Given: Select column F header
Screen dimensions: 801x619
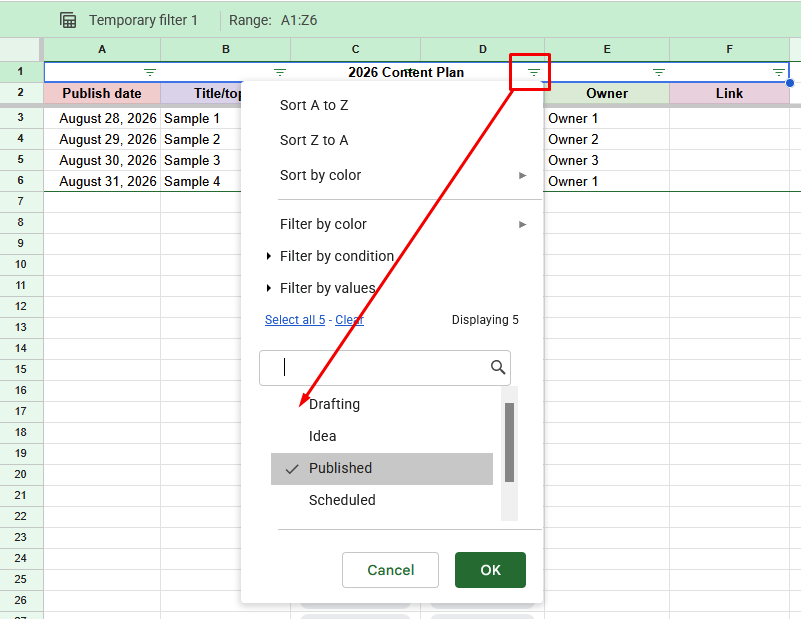Looking at the screenshot, I should click(729, 50).
